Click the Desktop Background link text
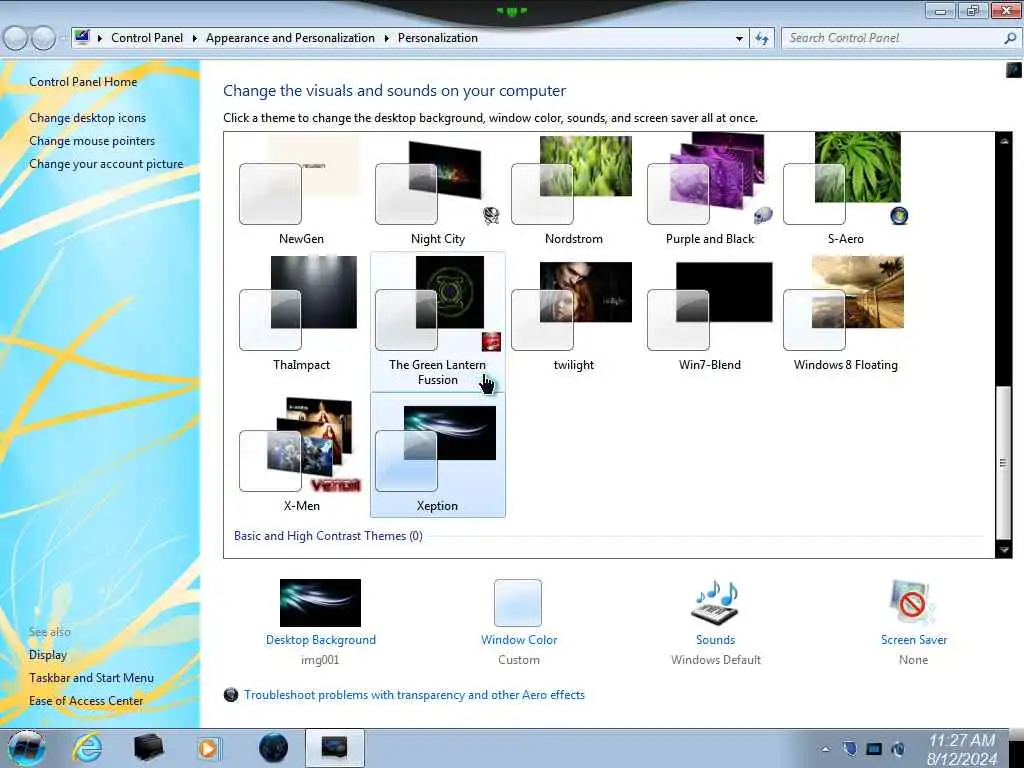This screenshot has height=768, width=1024. tap(321, 640)
